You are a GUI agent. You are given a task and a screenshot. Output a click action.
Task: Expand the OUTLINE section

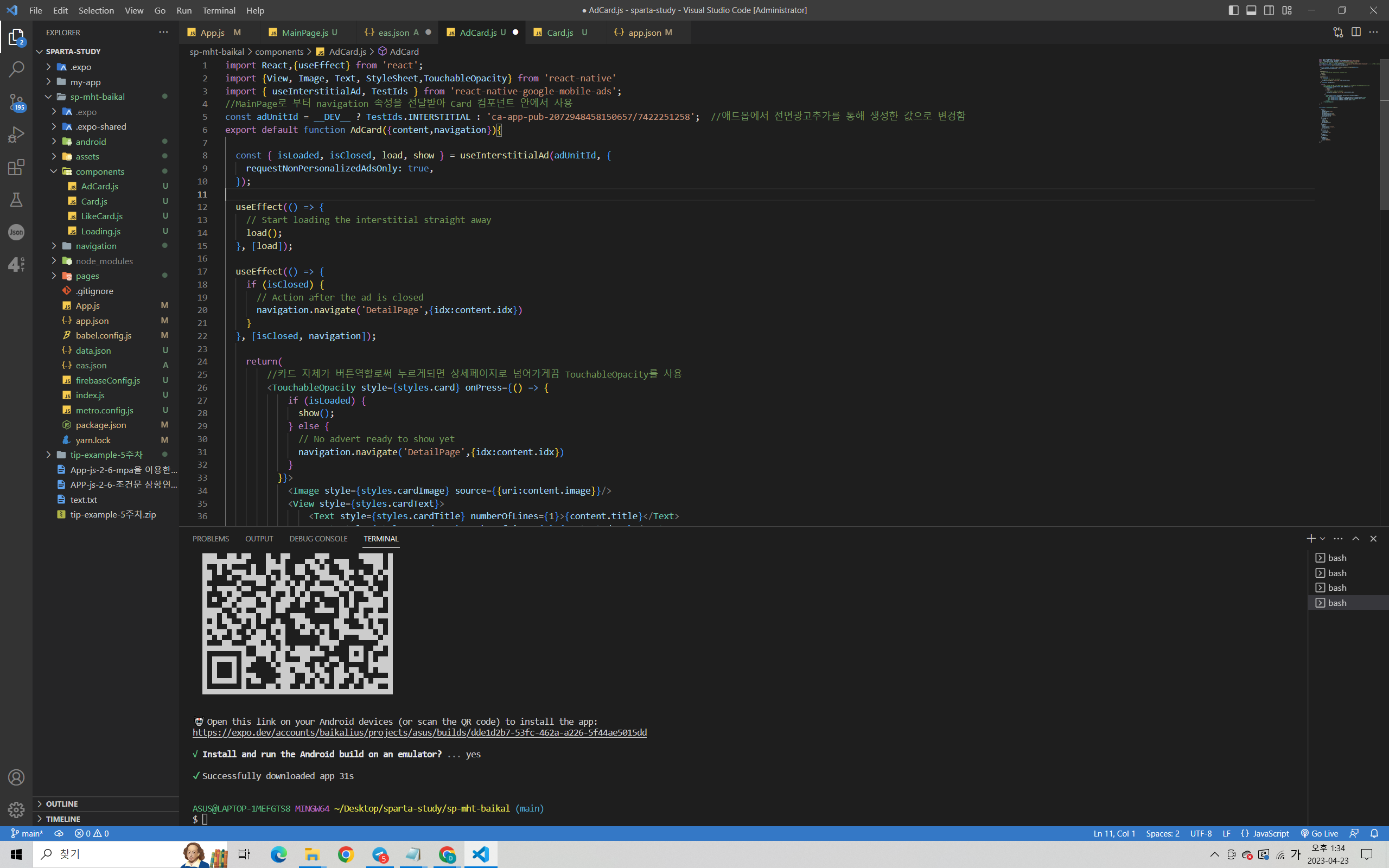click(61, 803)
